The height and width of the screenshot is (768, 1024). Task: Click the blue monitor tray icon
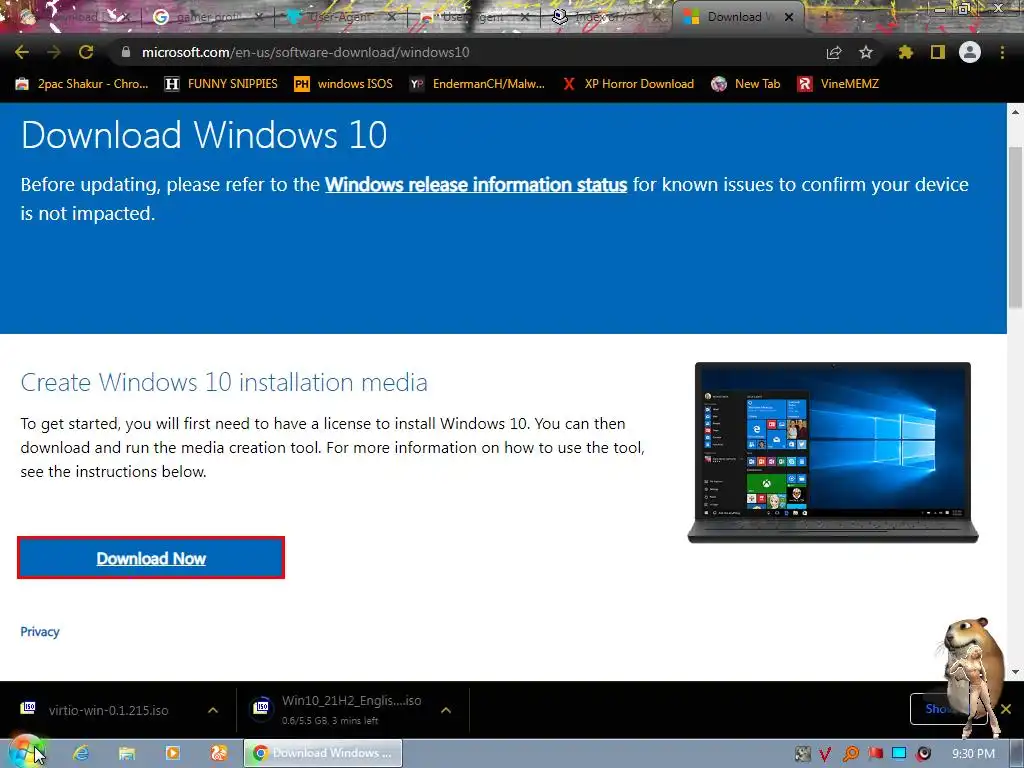pyautogui.click(x=899, y=754)
